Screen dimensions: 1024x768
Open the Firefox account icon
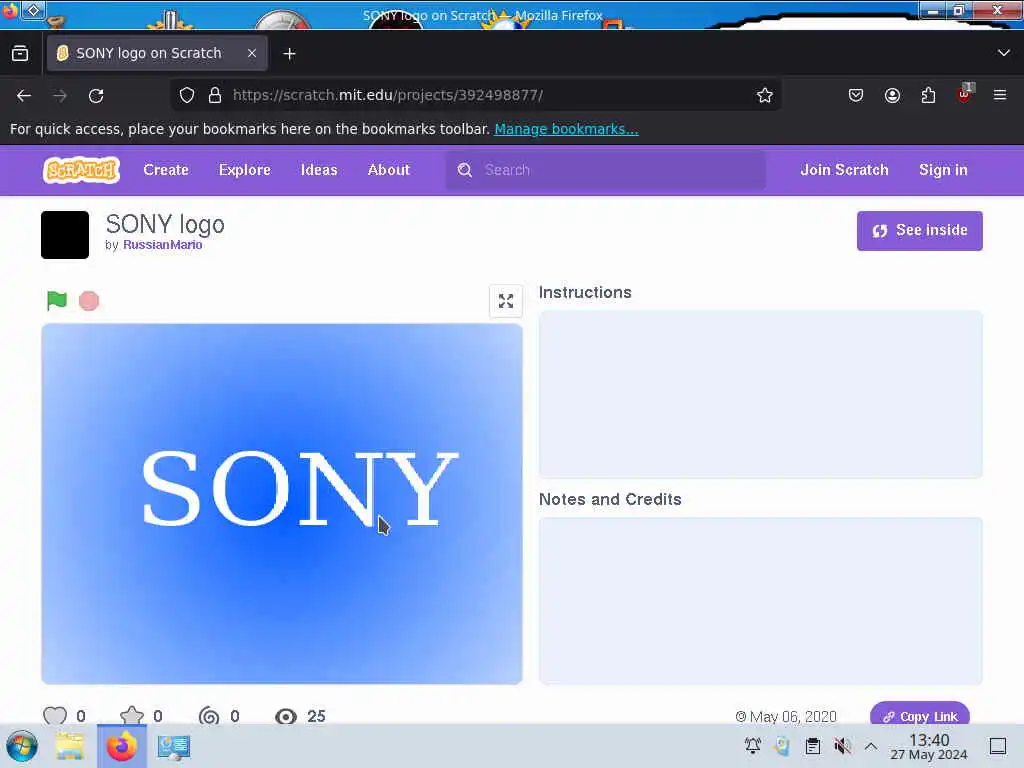tap(892, 95)
